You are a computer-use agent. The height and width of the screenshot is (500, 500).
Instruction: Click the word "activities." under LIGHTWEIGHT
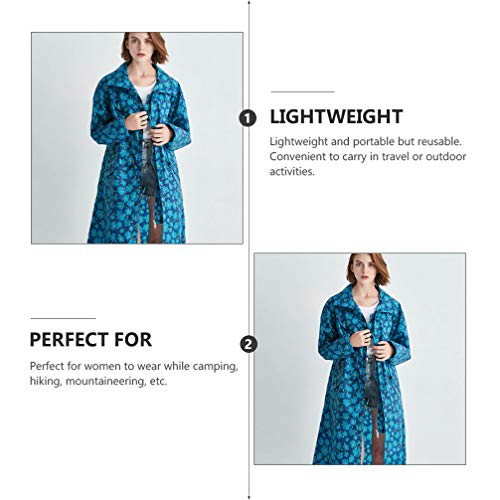(292, 172)
